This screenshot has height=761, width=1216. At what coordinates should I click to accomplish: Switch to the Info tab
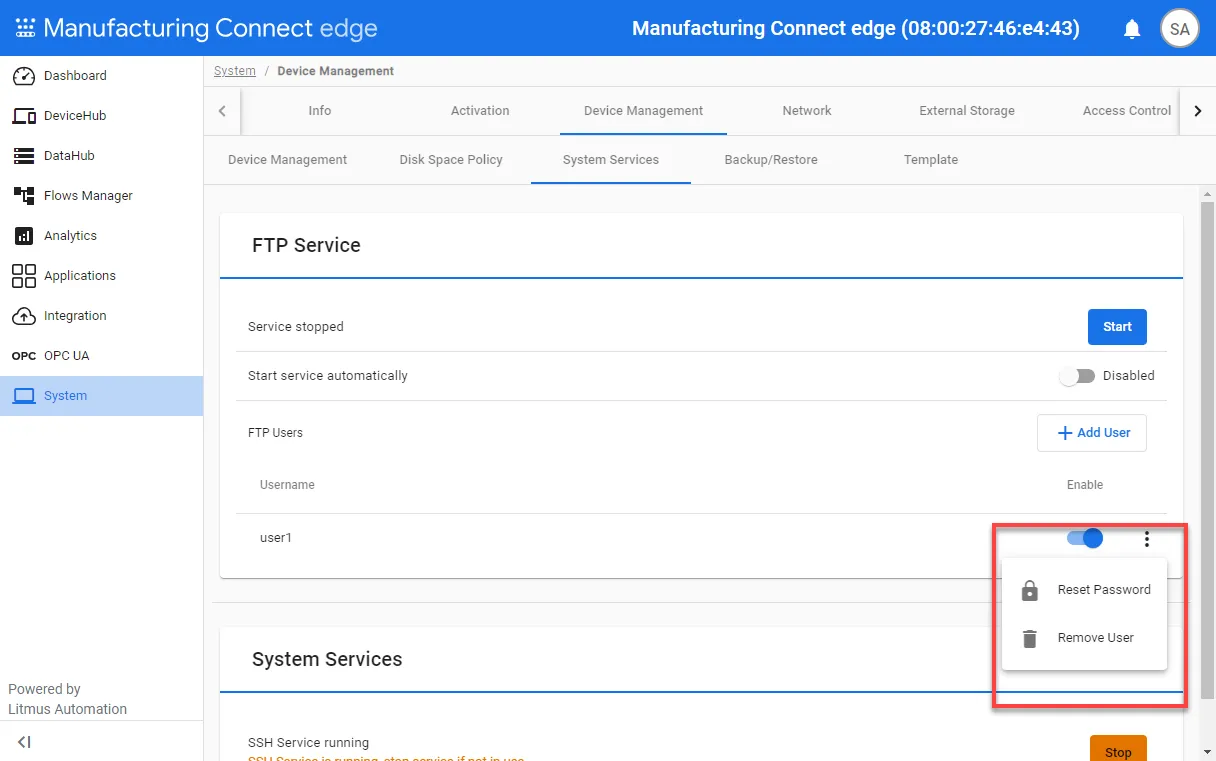(x=320, y=111)
